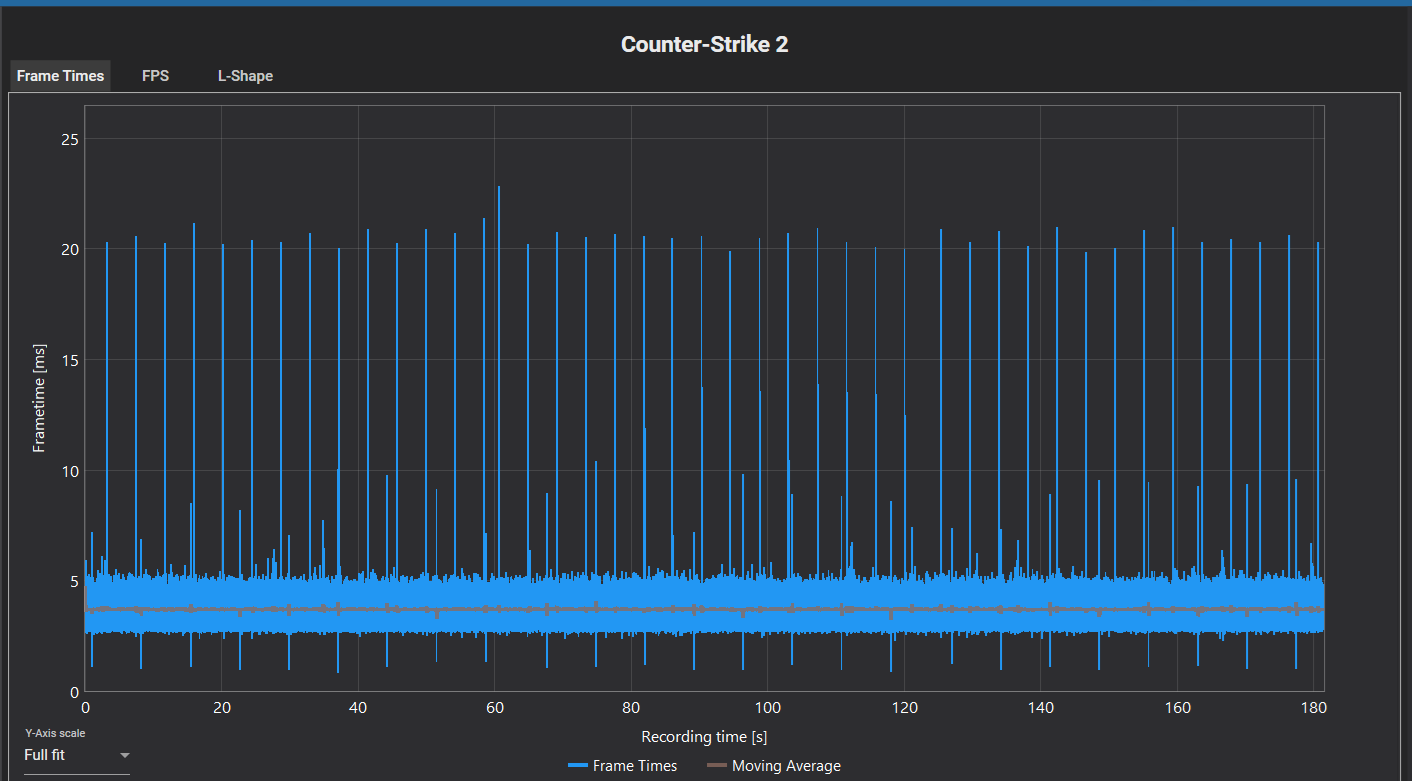Open the Y-Axis scale dropdown
Viewport: 1412px width, 781px height.
tap(75, 754)
